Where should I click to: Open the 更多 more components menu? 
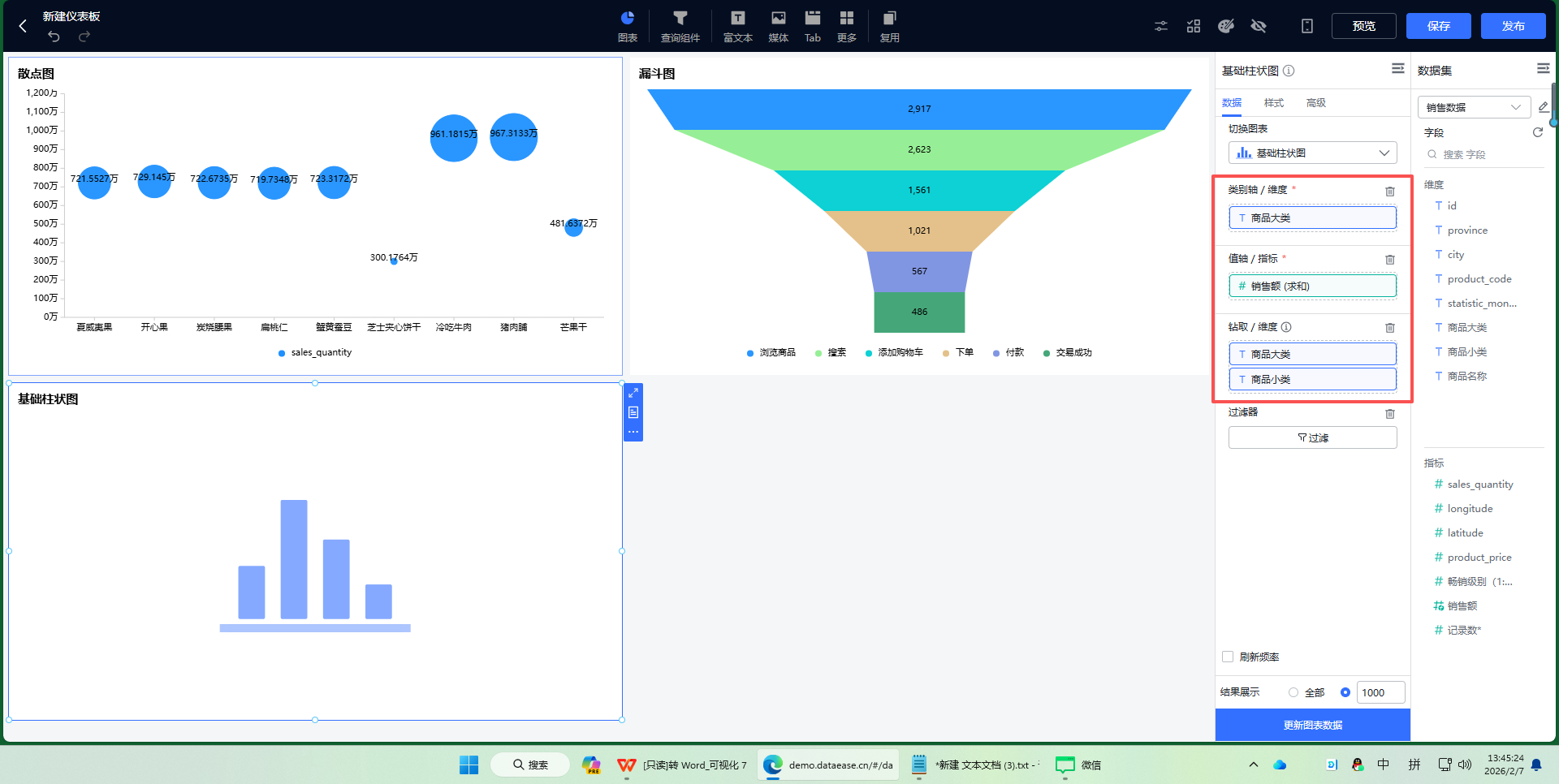pyautogui.click(x=847, y=26)
